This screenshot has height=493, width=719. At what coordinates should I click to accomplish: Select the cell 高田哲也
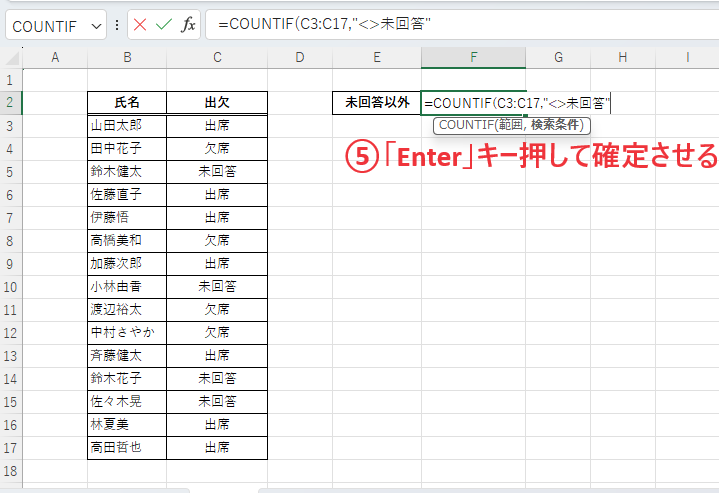pos(127,448)
